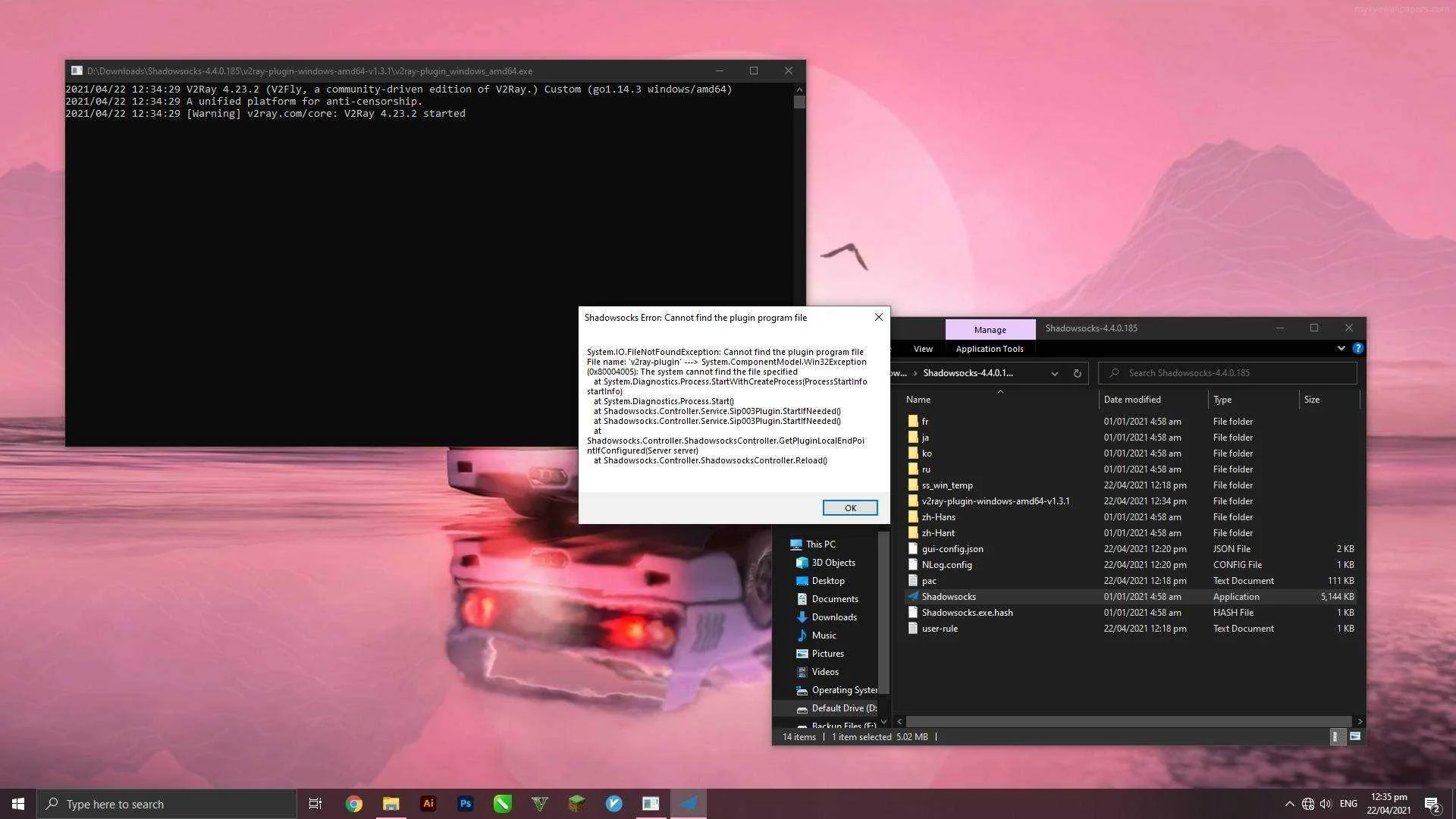1456x819 pixels.
Task: Open the Action Center notifications icon
Action: coord(1432,804)
